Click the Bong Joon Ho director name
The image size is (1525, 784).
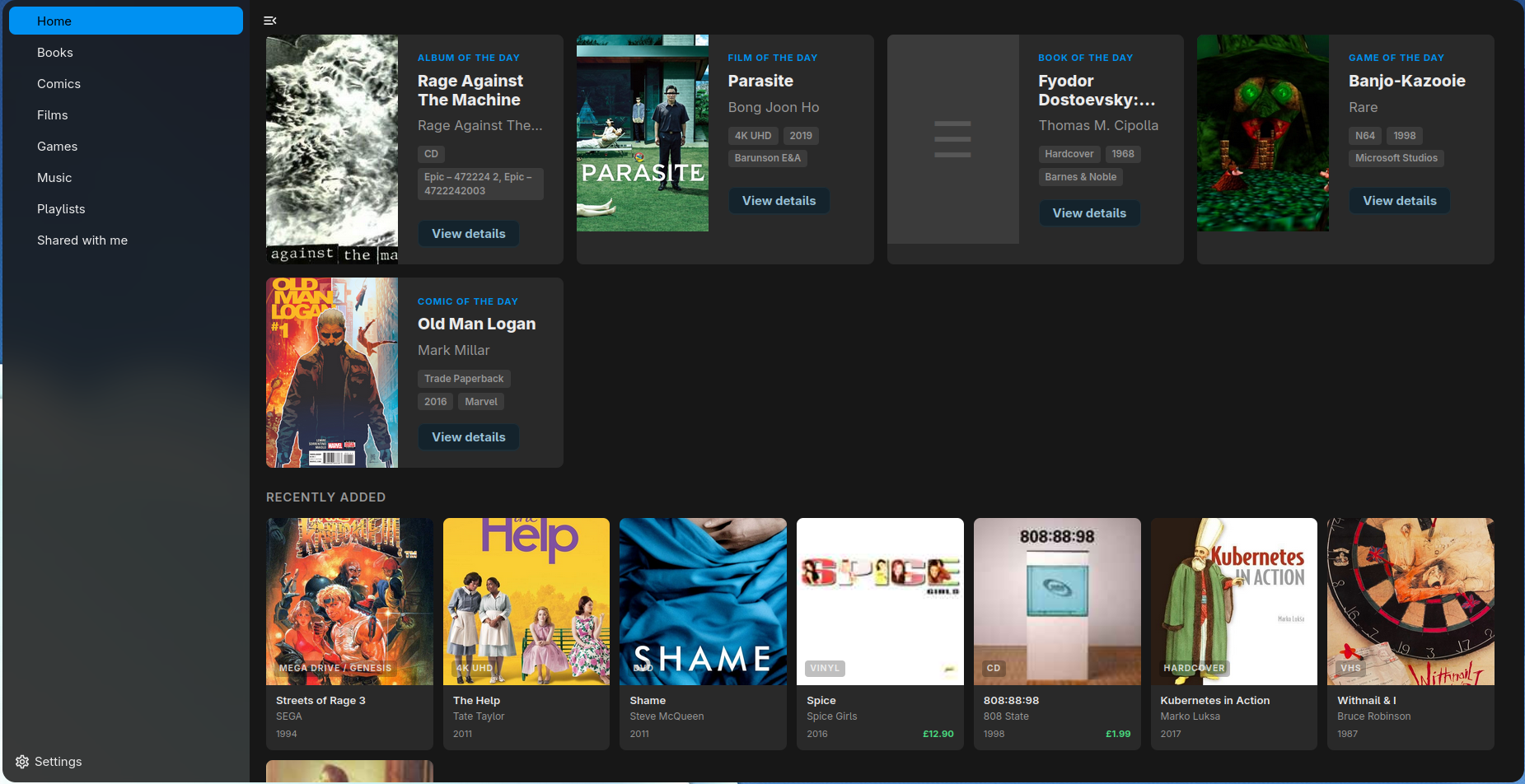tap(774, 107)
